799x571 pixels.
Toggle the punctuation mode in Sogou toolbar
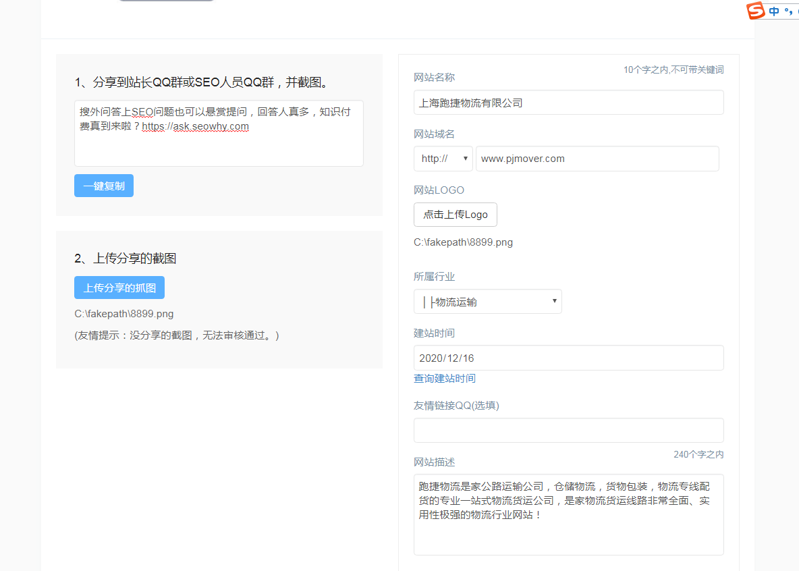788,12
